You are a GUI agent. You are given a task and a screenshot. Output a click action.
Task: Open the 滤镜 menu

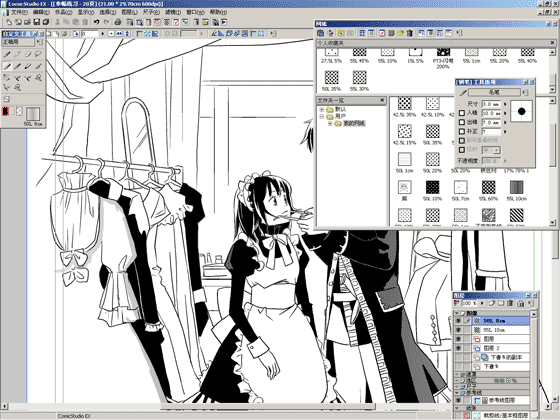173,12
